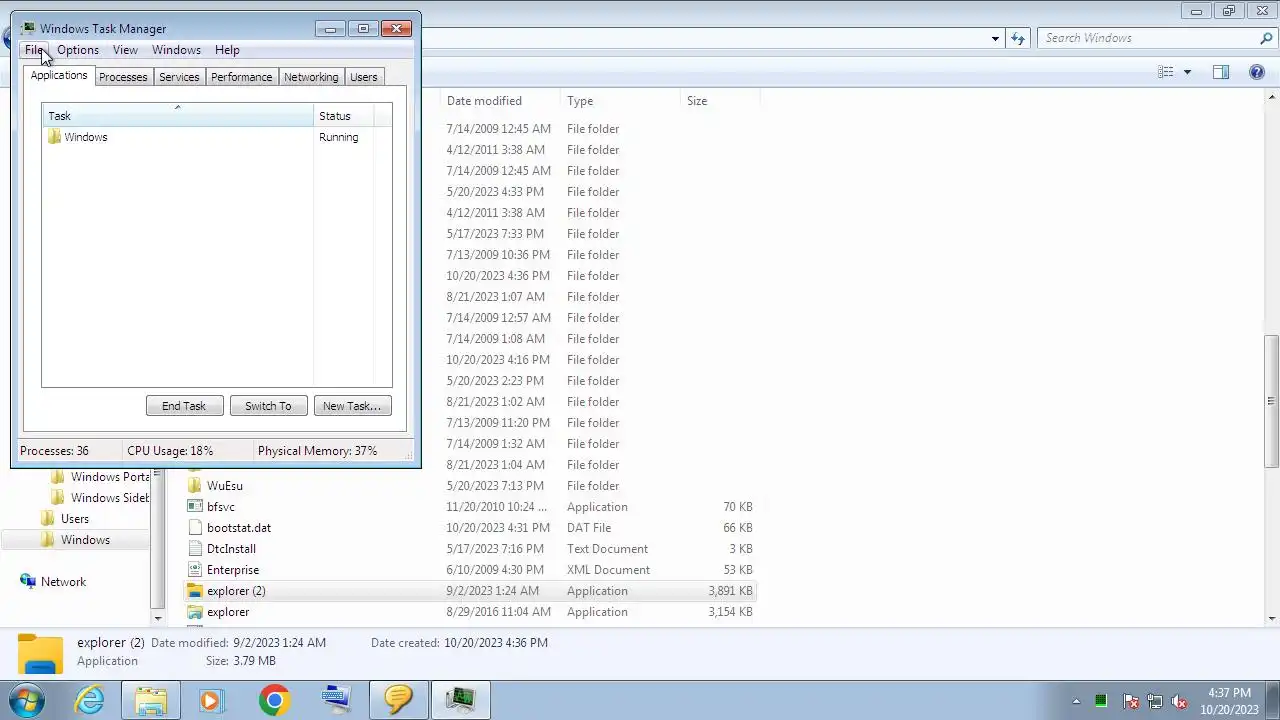The height and width of the screenshot is (720, 1280).
Task: Open the view options dropdown arrow
Action: pyautogui.click(x=1187, y=72)
